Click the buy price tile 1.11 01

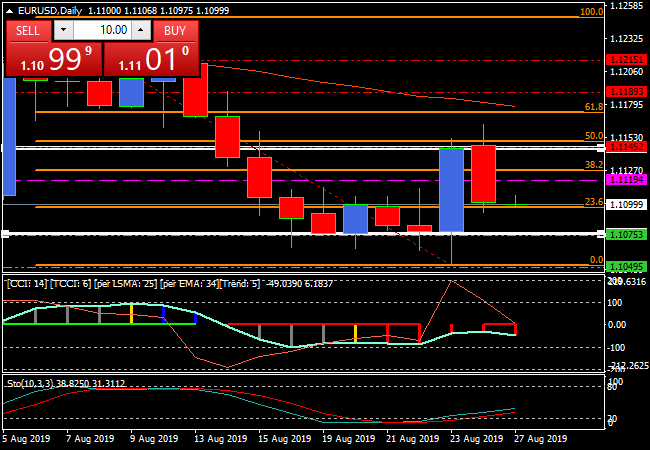coord(151,59)
